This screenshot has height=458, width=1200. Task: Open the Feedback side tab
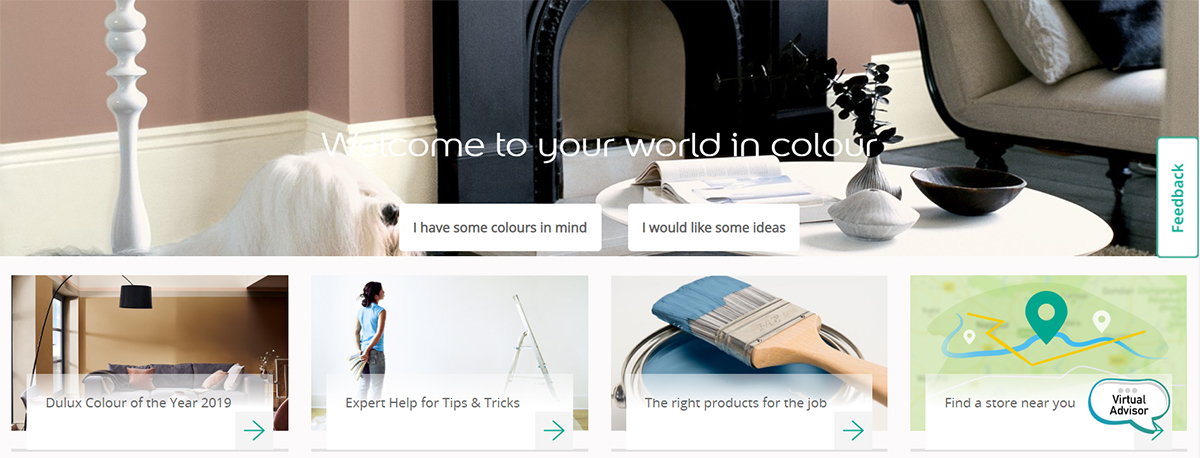tap(1178, 197)
